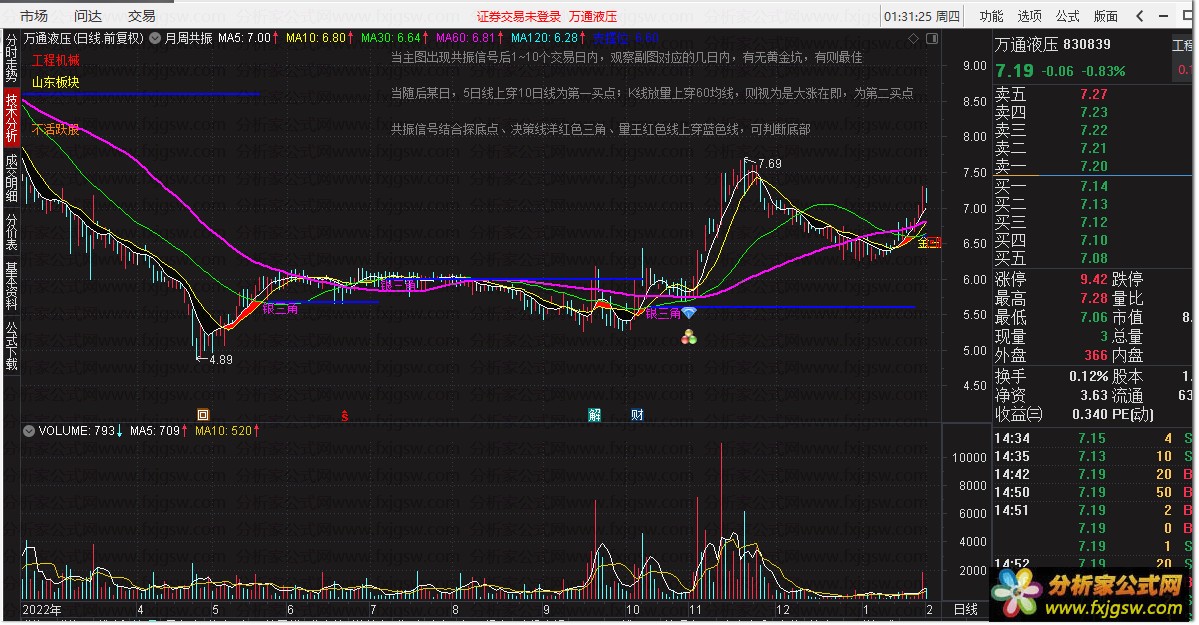Click the MA30: 6.64 indicator label
This screenshot has width=1199, height=625.
click(x=395, y=37)
